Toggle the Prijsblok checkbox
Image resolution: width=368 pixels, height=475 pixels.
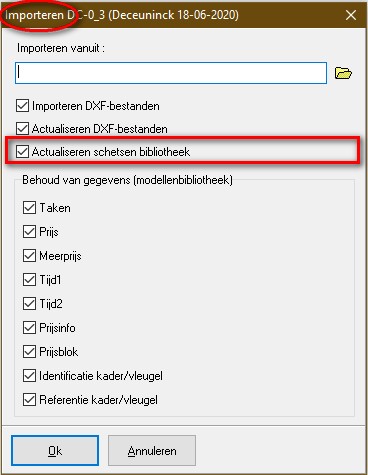tap(29, 352)
